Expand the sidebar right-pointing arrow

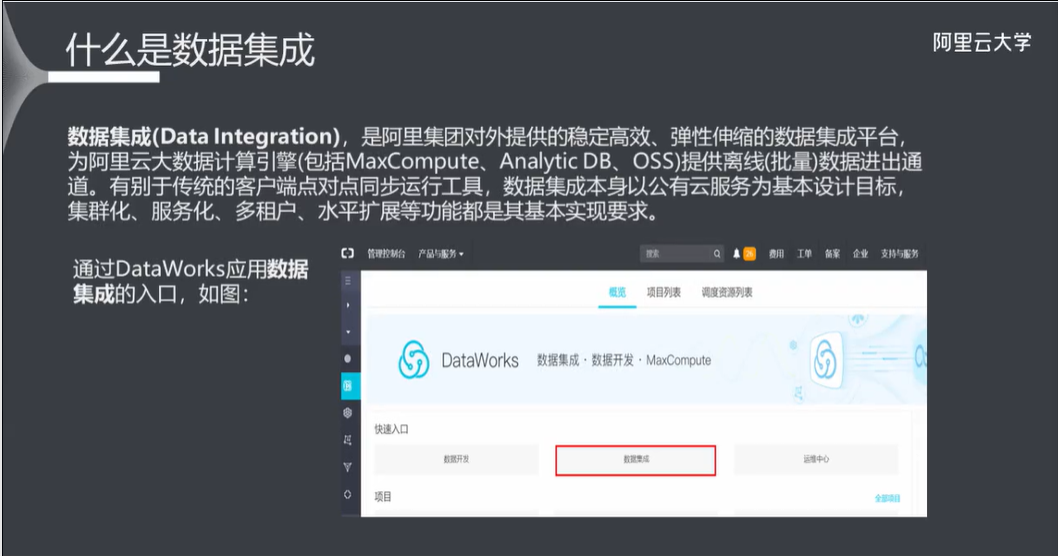(348, 305)
